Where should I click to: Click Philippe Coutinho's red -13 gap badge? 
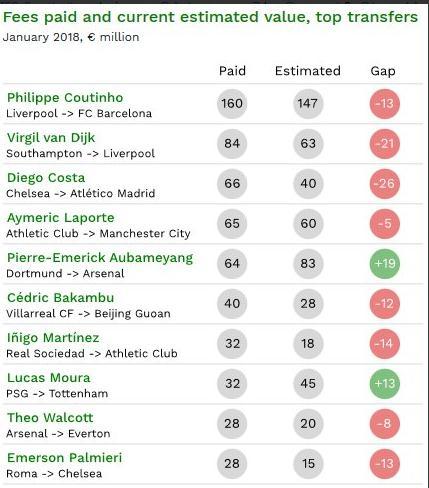(385, 104)
